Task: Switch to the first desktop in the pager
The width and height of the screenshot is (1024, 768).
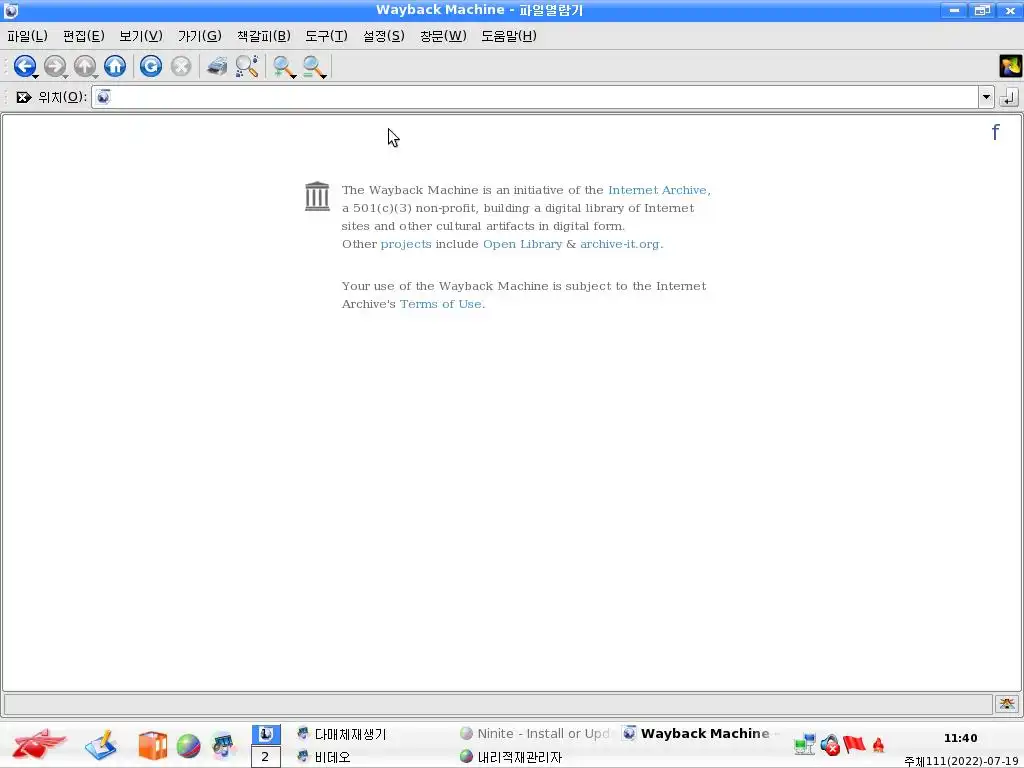Action: [265, 734]
